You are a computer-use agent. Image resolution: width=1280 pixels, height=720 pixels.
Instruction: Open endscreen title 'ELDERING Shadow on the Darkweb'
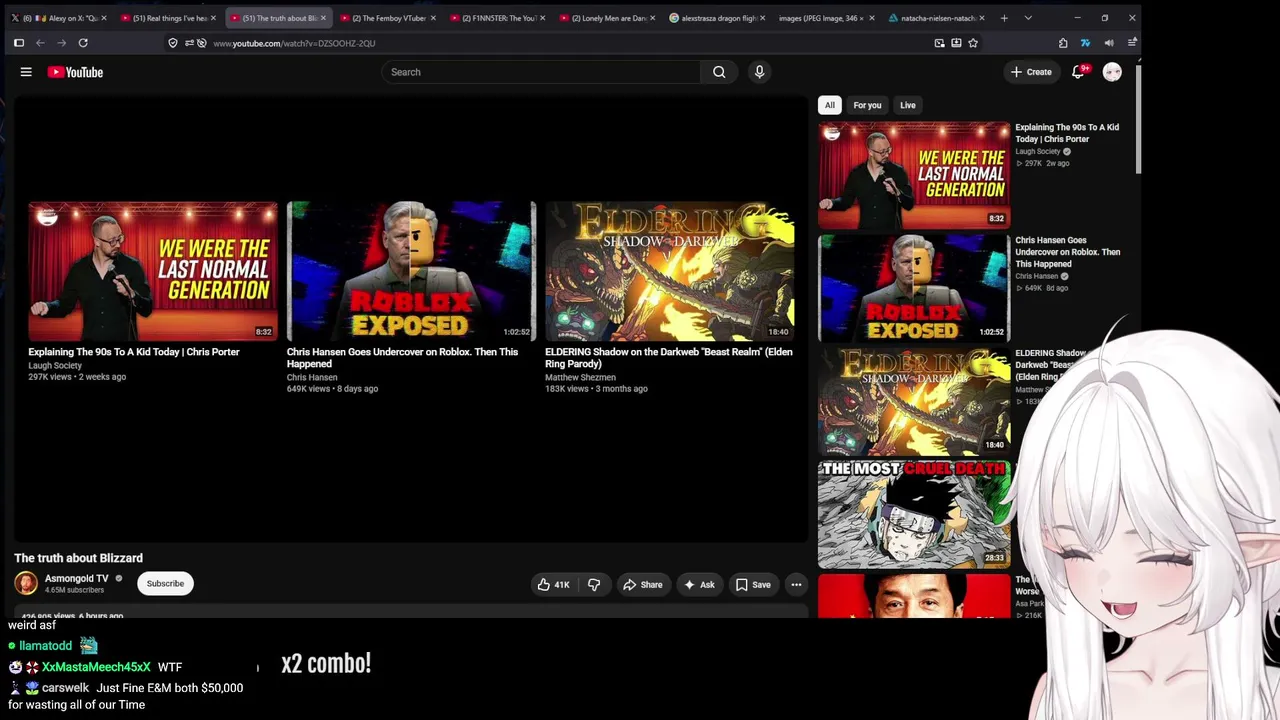coord(669,358)
